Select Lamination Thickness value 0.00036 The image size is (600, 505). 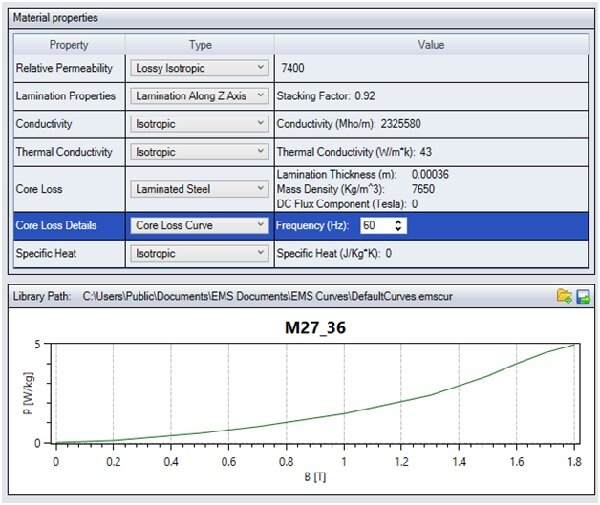pos(430,174)
